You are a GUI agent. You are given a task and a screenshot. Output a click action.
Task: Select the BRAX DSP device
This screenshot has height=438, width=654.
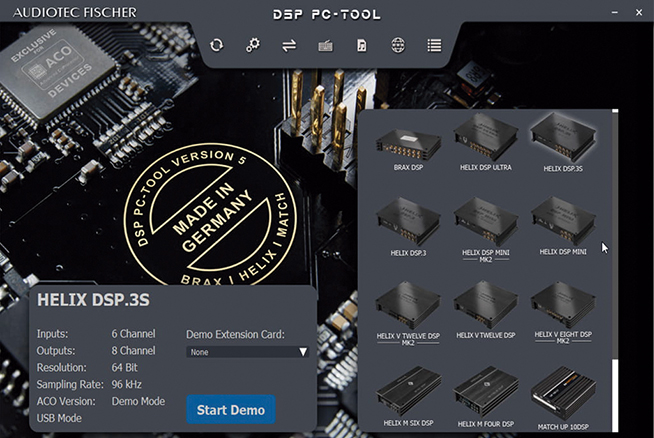coord(408,149)
